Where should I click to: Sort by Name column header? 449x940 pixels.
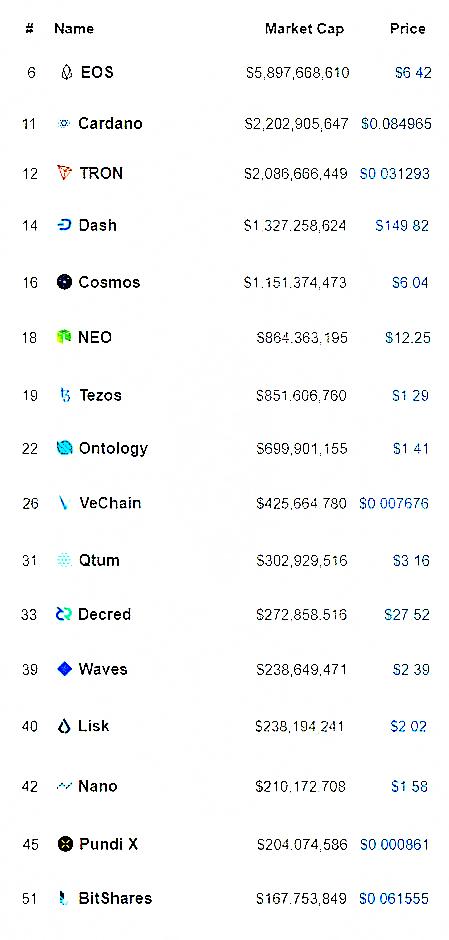(74, 29)
